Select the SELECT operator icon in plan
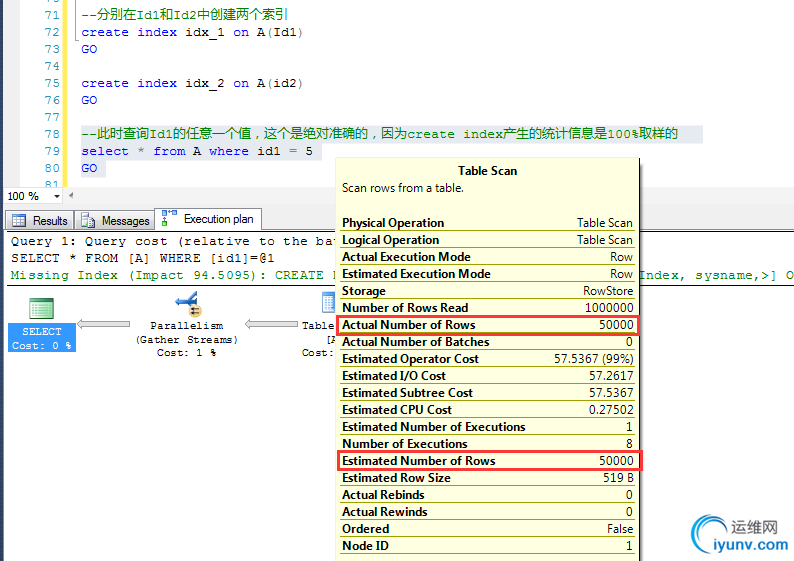 42,308
